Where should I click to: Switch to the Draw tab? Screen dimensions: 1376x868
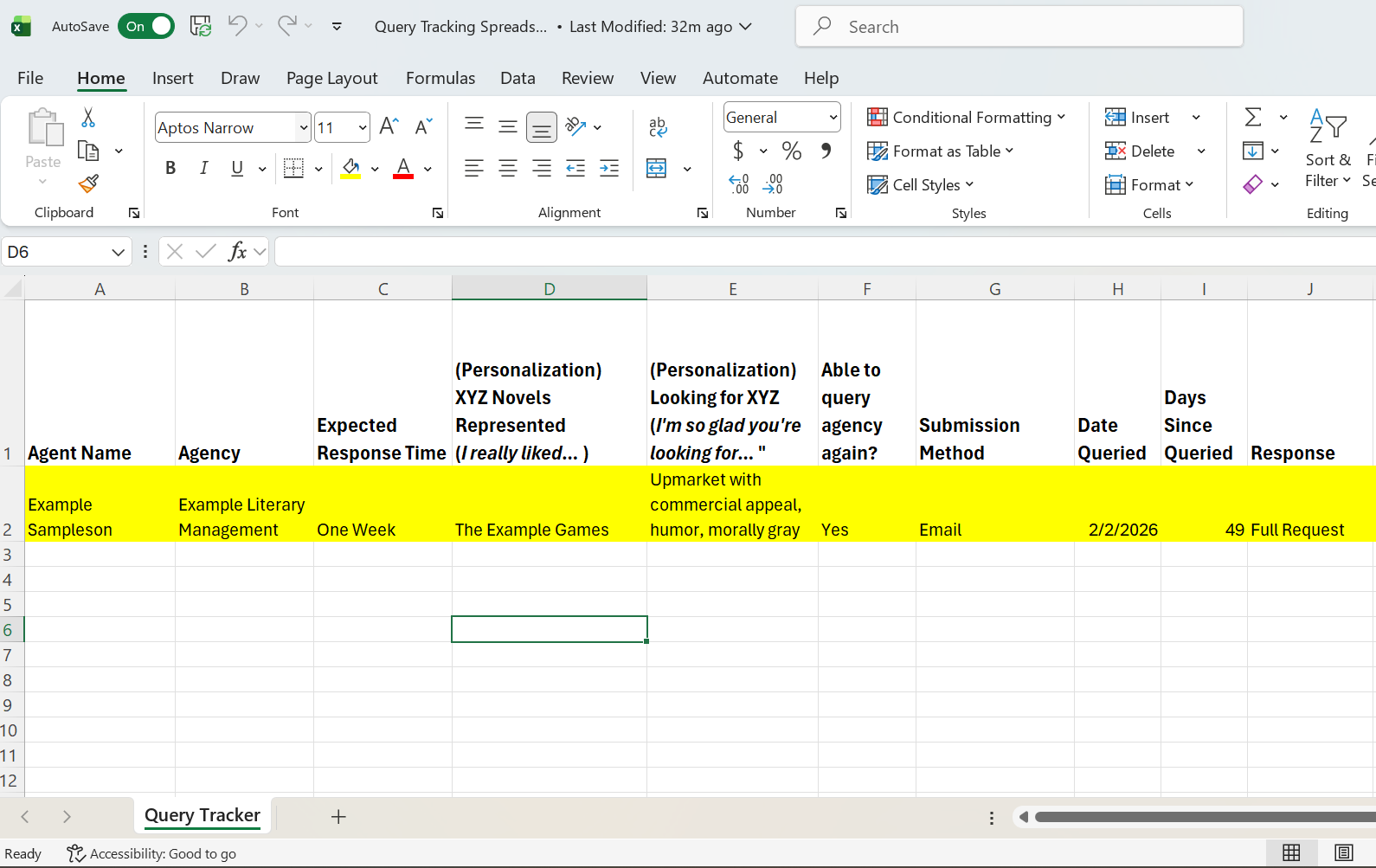coord(240,78)
